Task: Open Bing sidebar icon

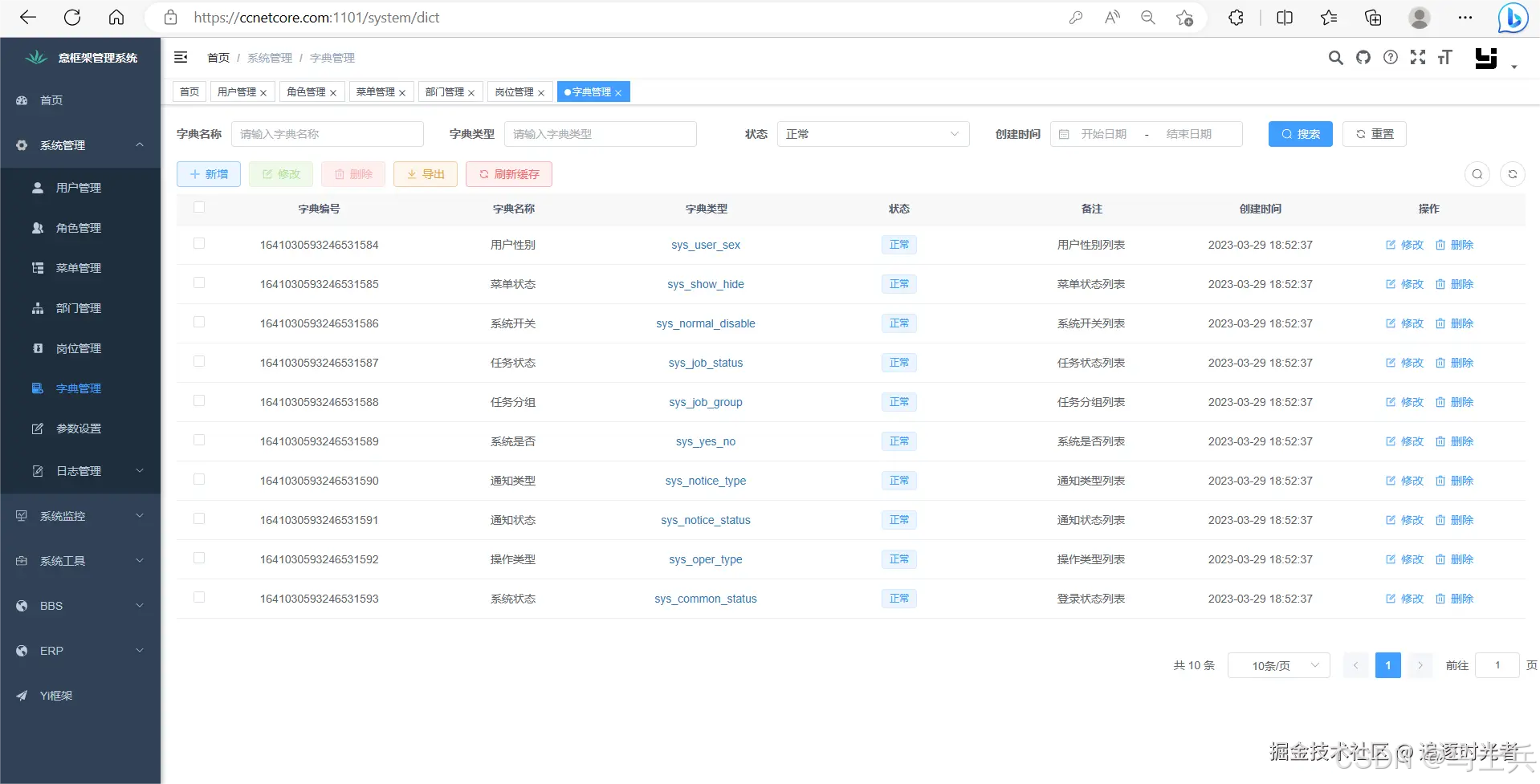Action: pyautogui.click(x=1513, y=18)
